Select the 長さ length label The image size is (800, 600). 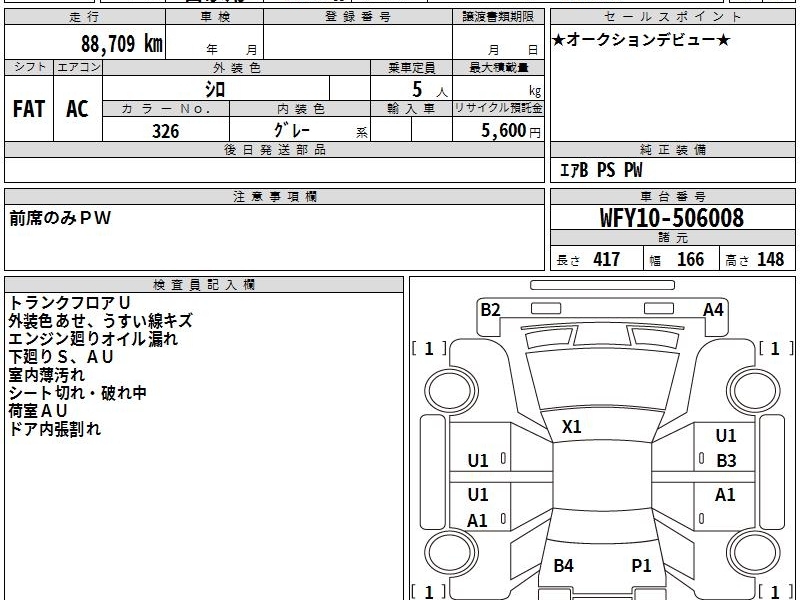coord(568,261)
